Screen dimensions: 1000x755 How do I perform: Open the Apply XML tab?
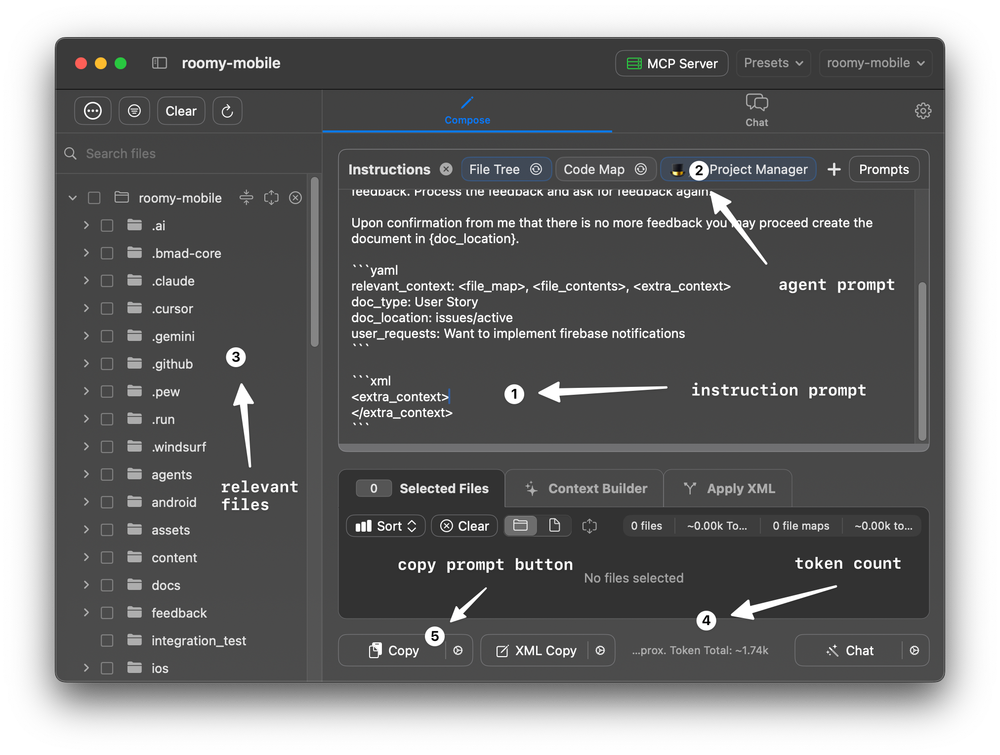(x=729, y=488)
